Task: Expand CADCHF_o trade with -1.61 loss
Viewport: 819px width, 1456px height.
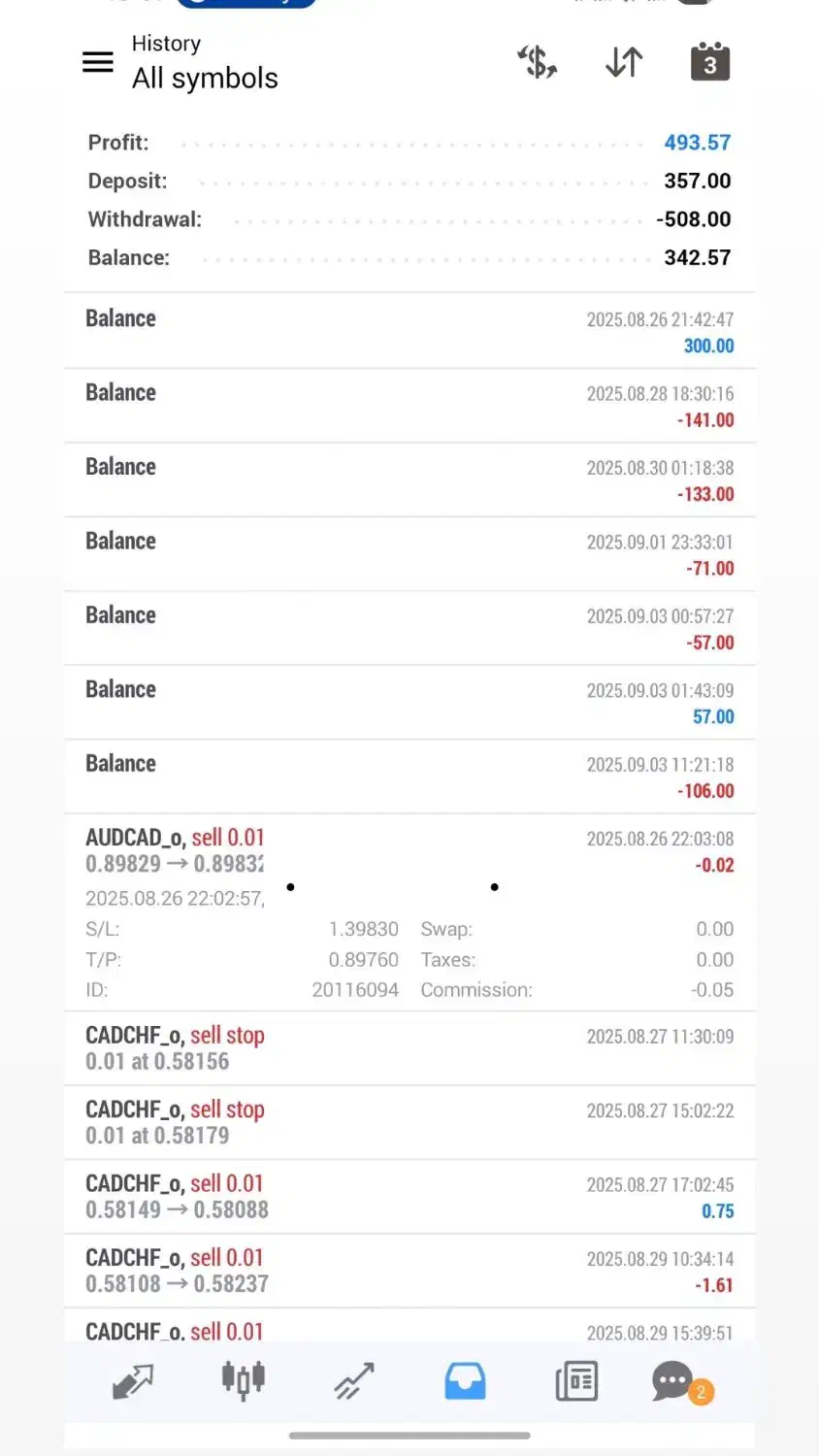Action: point(409,1271)
